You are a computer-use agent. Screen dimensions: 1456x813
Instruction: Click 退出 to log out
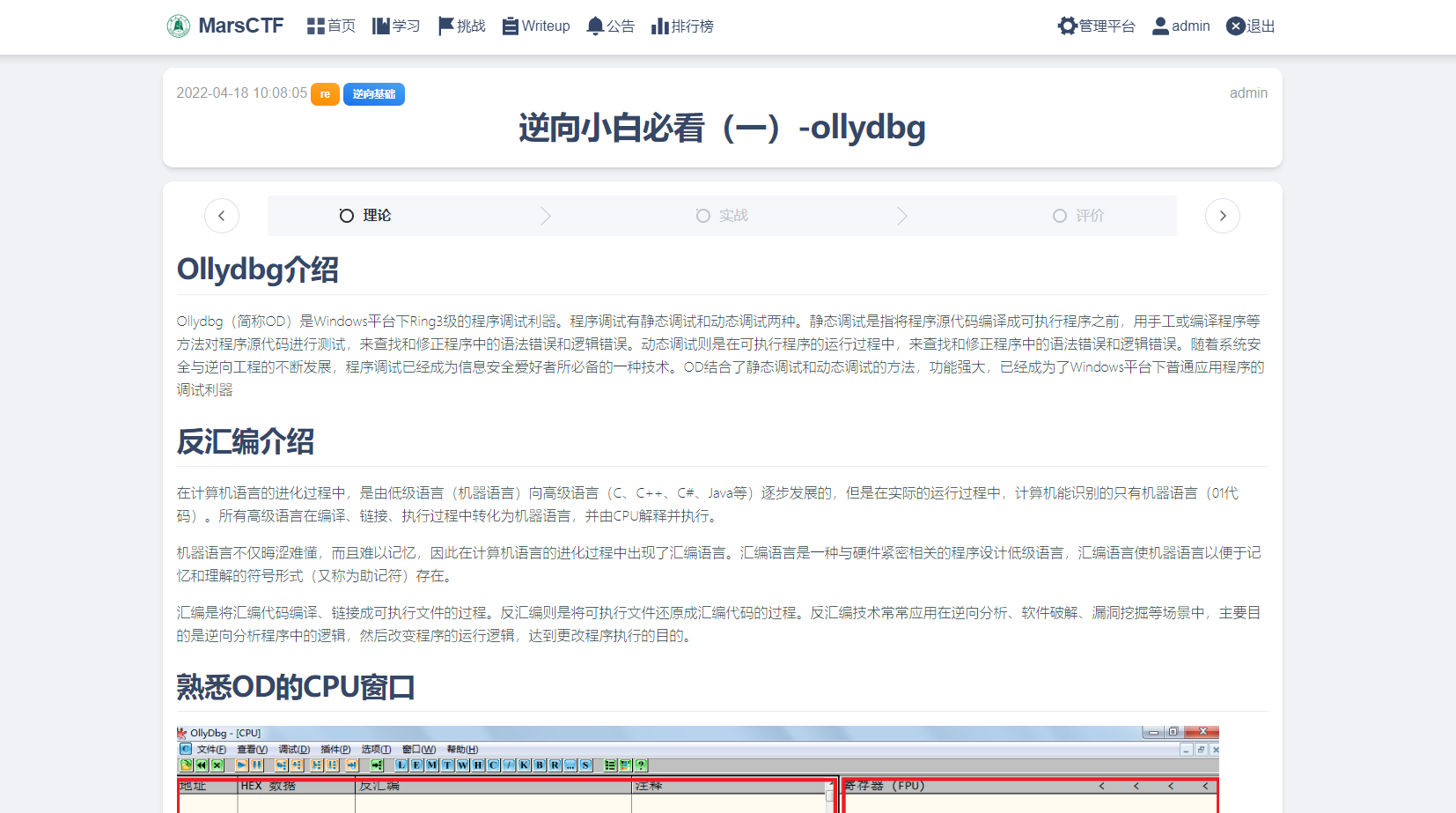pyautogui.click(x=1250, y=26)
